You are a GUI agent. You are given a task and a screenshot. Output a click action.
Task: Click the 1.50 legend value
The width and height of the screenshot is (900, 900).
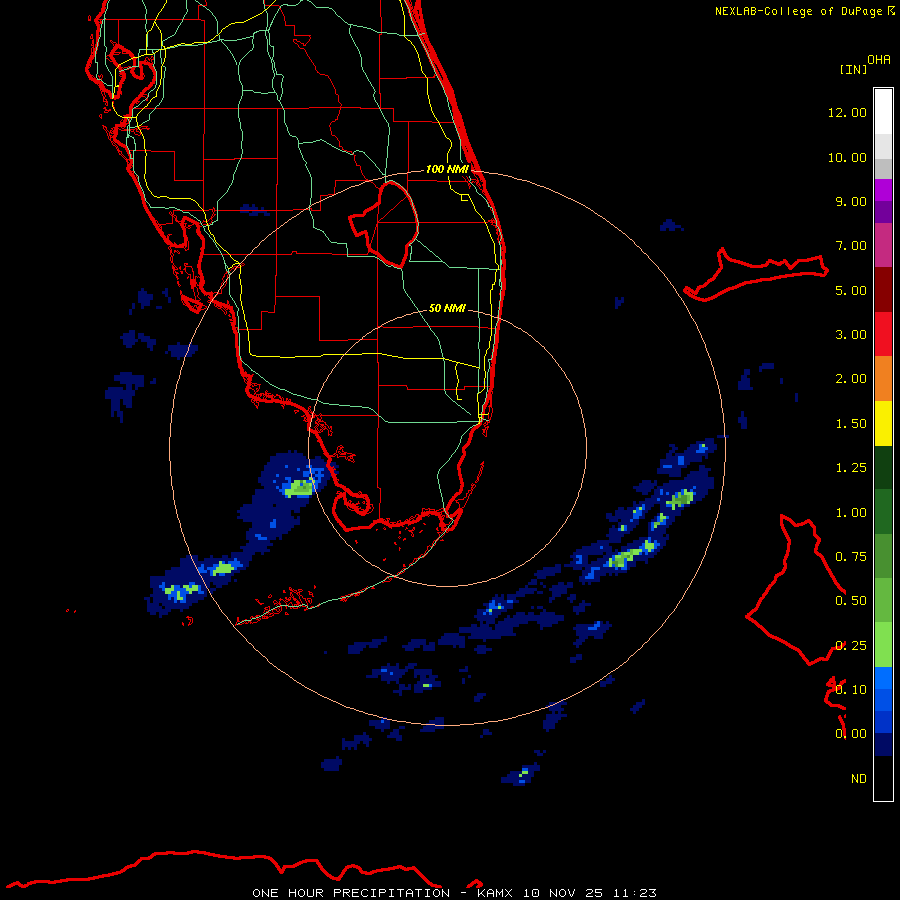click(851, 424)
